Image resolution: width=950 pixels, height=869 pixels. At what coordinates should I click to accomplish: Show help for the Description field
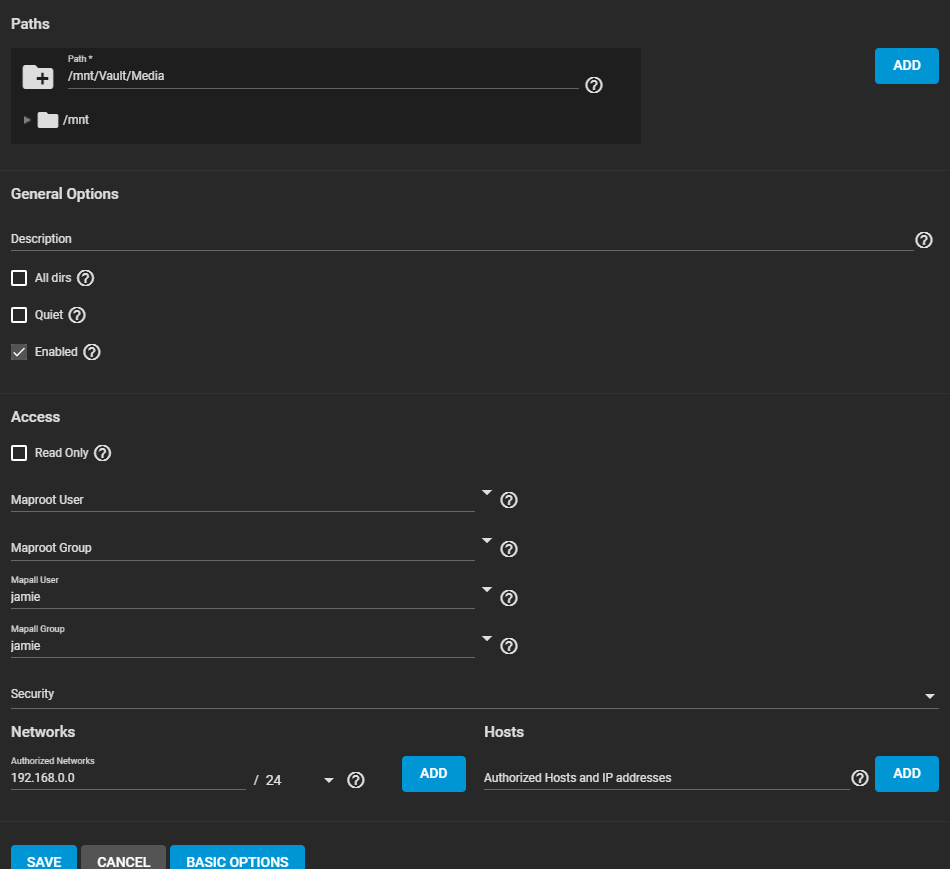pyautogui.click(x=923, y=240)
